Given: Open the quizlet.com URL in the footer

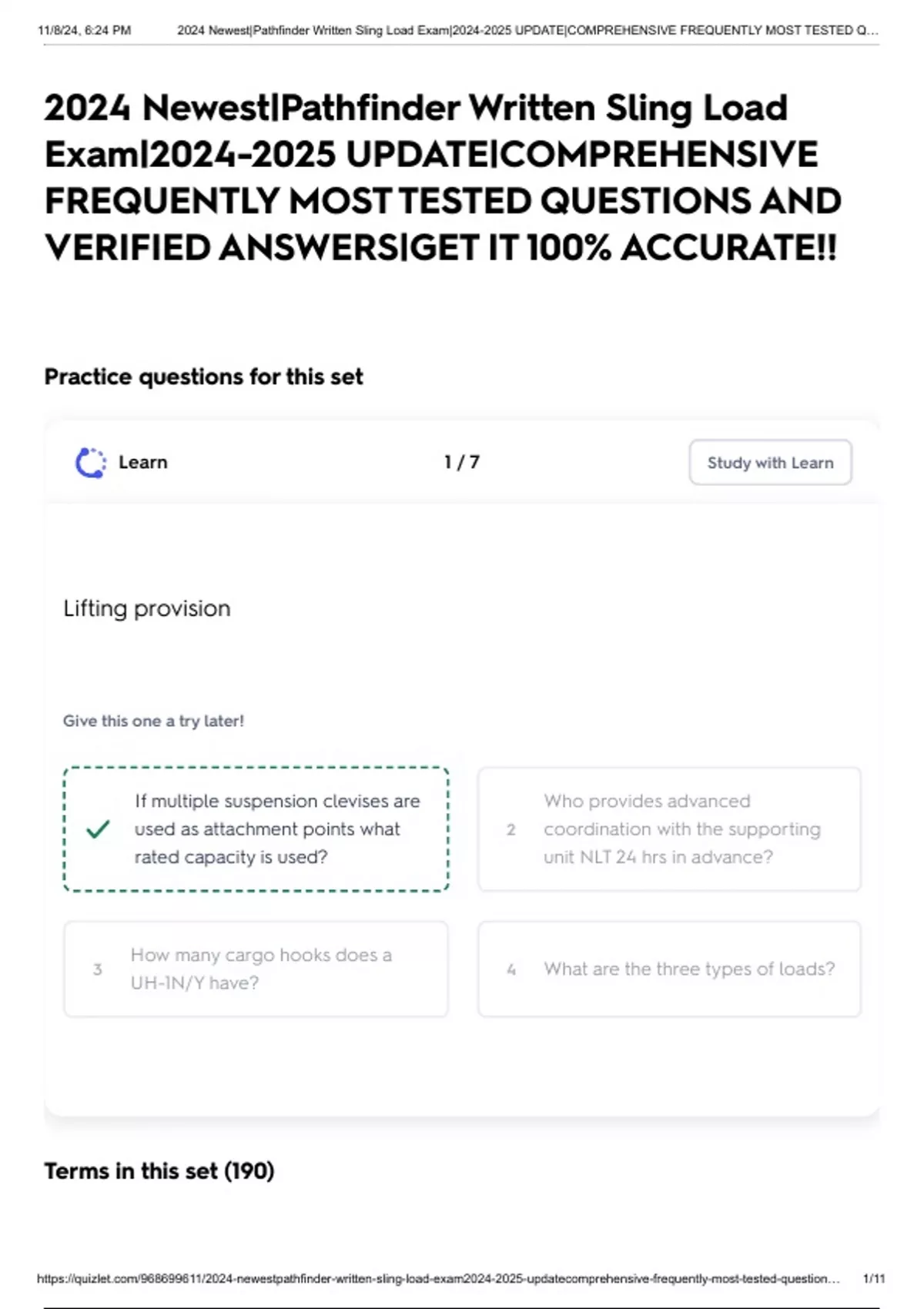Looking at the screenshot, I should (x=437, y=1278).
